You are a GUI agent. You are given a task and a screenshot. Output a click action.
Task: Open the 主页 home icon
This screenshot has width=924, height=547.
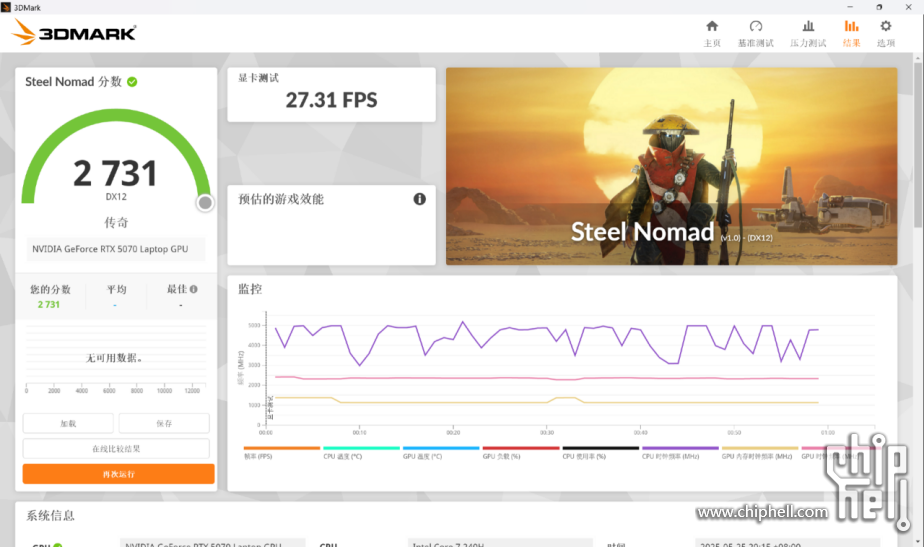(x=712, y=27)
